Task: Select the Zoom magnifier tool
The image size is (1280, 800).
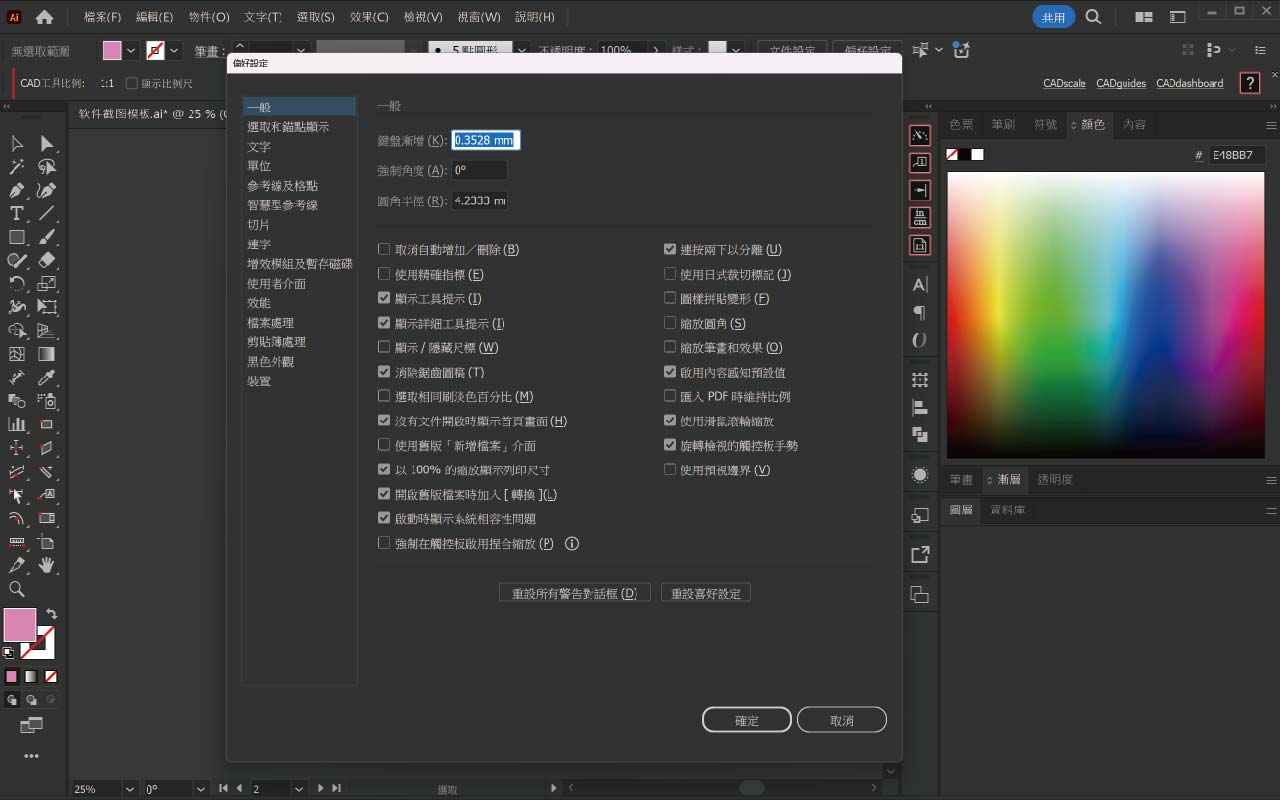Action: (x=17, y=589)
